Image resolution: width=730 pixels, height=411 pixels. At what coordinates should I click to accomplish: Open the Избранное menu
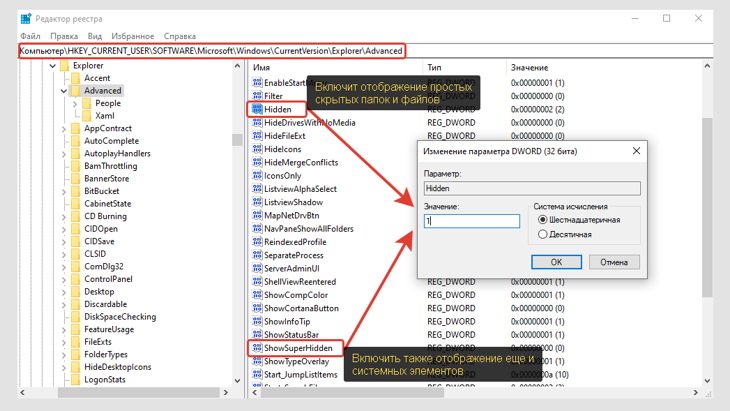pyautogui.click(x=133, y=36)
